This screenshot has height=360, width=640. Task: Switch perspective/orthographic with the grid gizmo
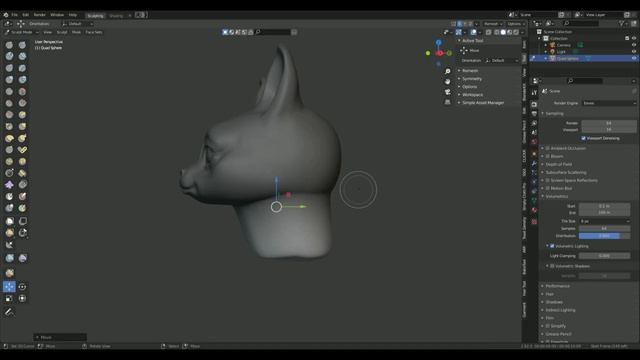tap(447, 102)
